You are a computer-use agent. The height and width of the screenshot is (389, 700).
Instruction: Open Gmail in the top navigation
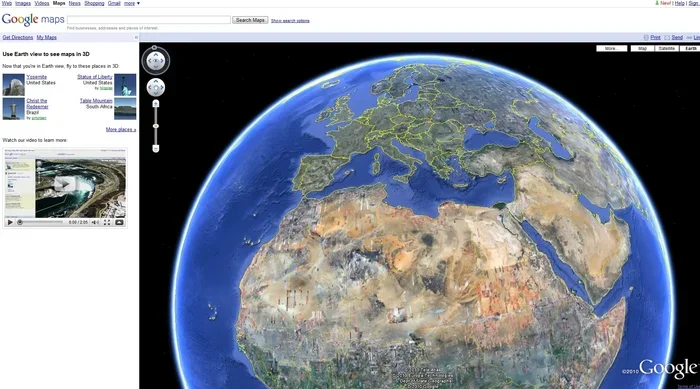coord(114,3)
